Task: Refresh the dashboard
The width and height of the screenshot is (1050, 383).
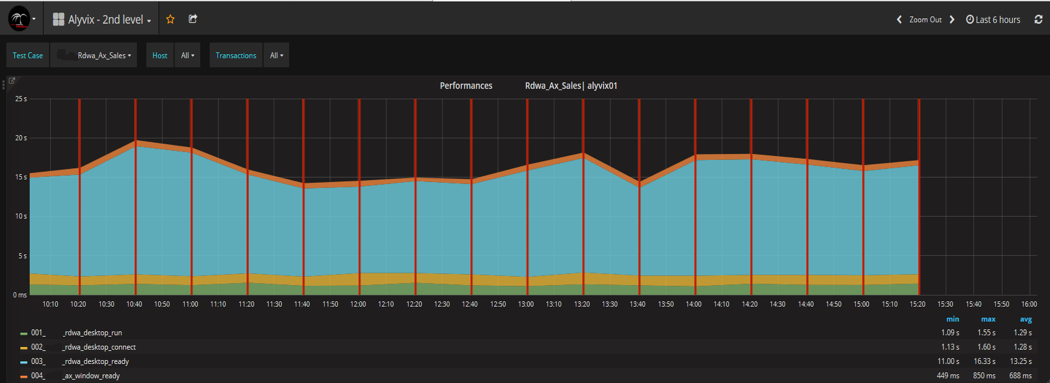Action: pos(1039,20)
